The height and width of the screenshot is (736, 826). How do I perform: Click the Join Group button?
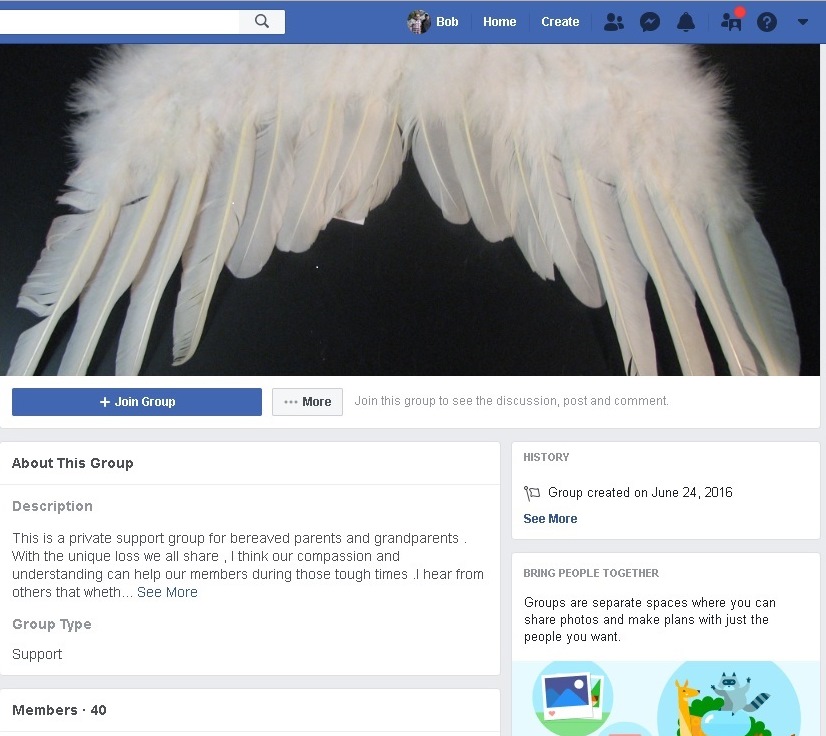tap(137, 402)
